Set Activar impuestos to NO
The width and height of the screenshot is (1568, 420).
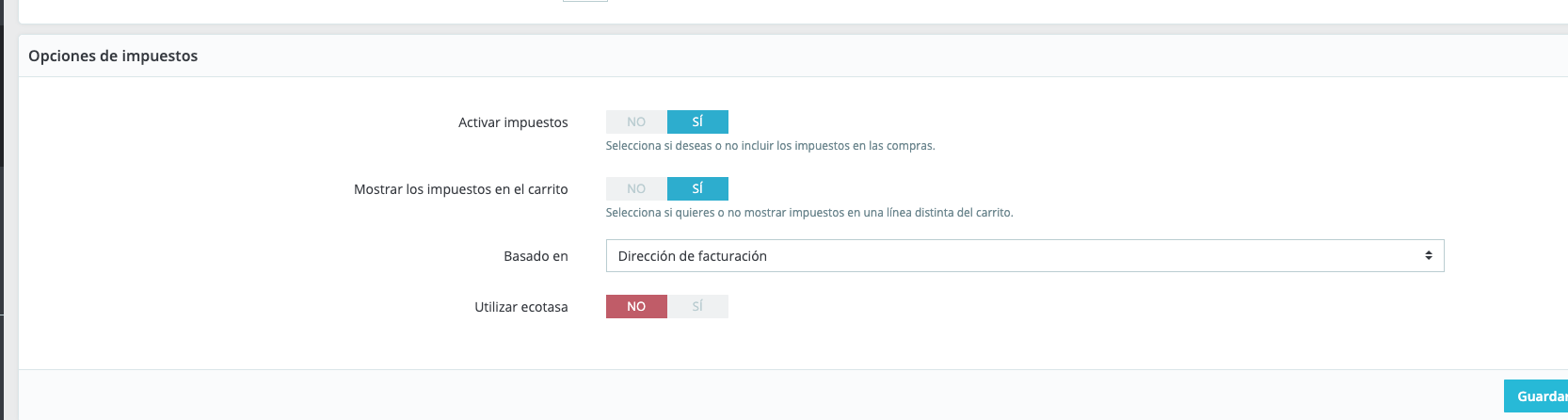point(636,121)
